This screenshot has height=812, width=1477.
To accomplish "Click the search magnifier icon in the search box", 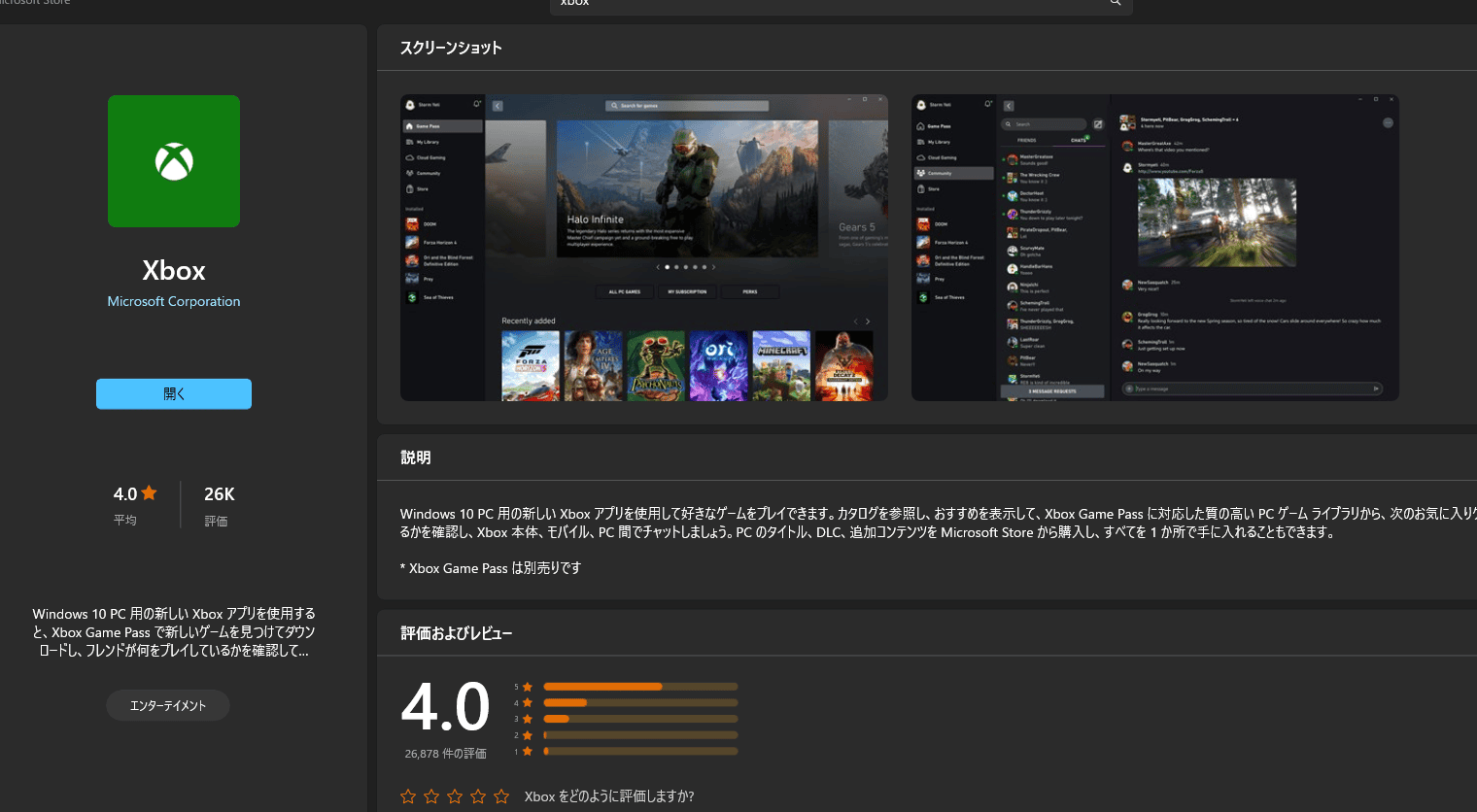I will tap(1116, 3).
